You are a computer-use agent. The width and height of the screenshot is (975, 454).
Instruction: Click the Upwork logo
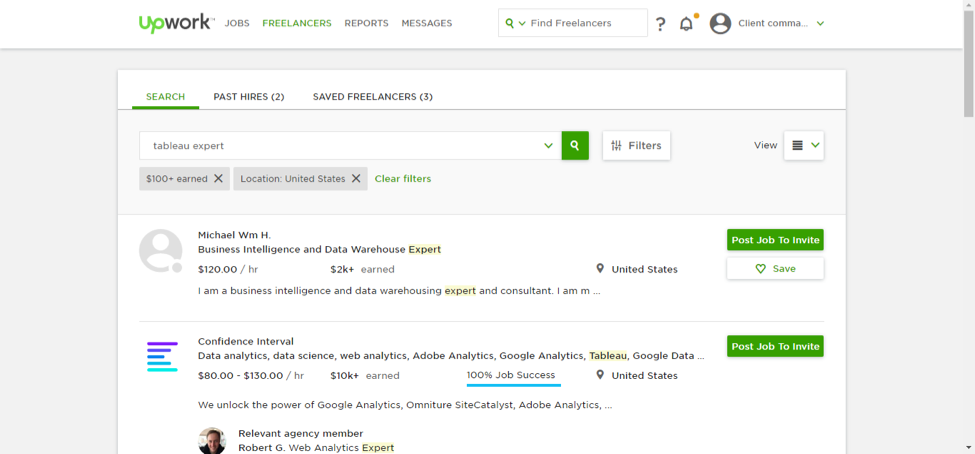click(x=177, y=23)
